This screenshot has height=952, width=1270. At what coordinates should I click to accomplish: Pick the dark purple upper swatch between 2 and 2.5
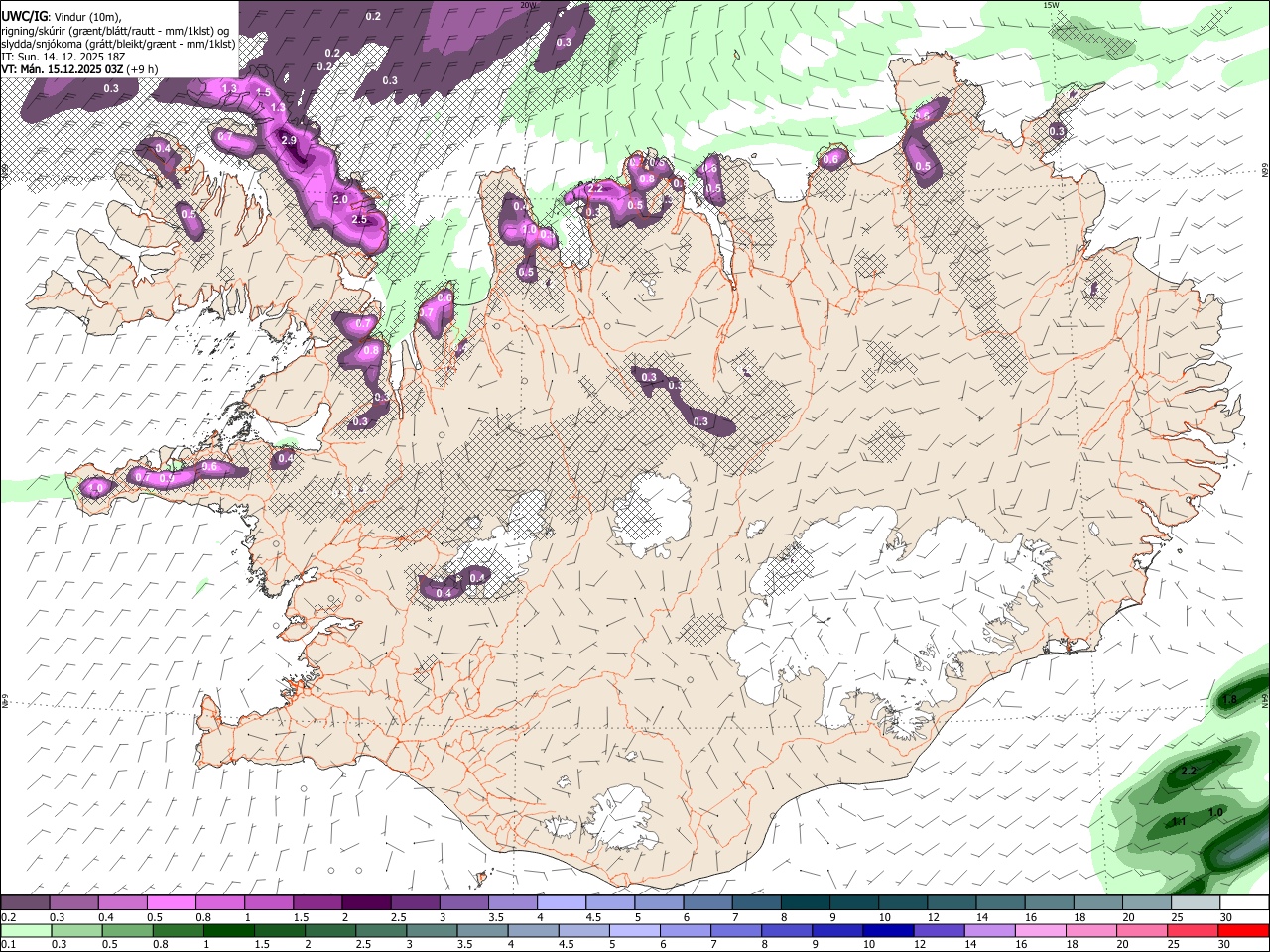coord(366,902)
